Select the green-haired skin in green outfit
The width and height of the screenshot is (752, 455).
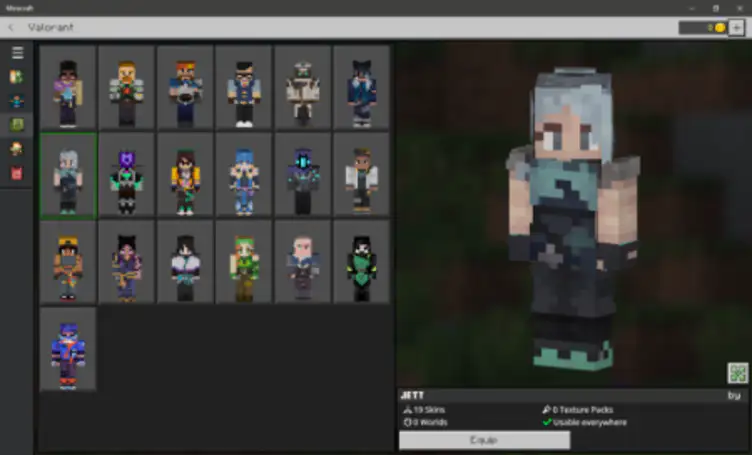pos(244,263)
